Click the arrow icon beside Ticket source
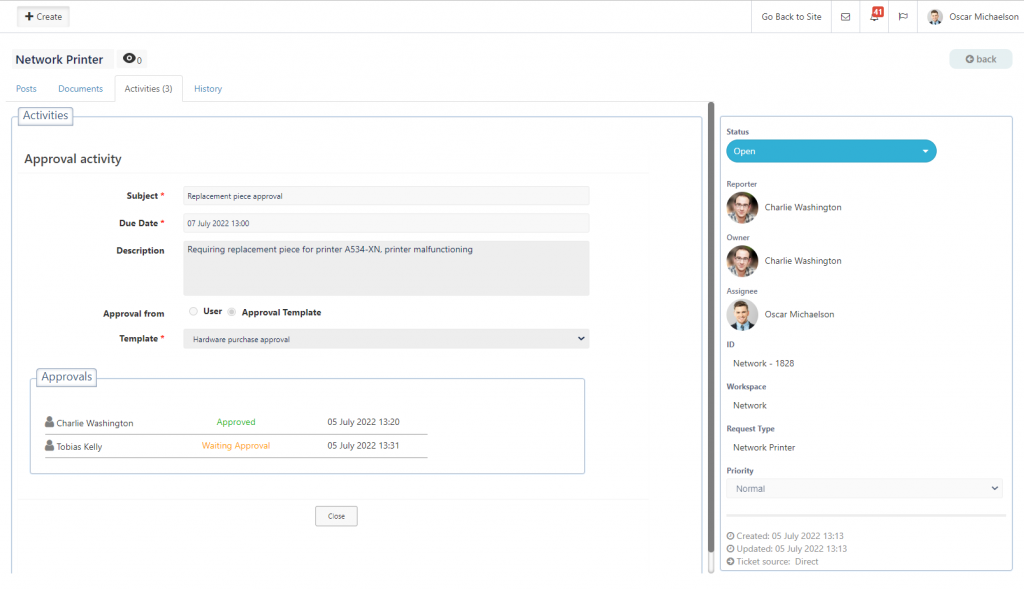1024x590 pixels. click(x=731, y=562)
